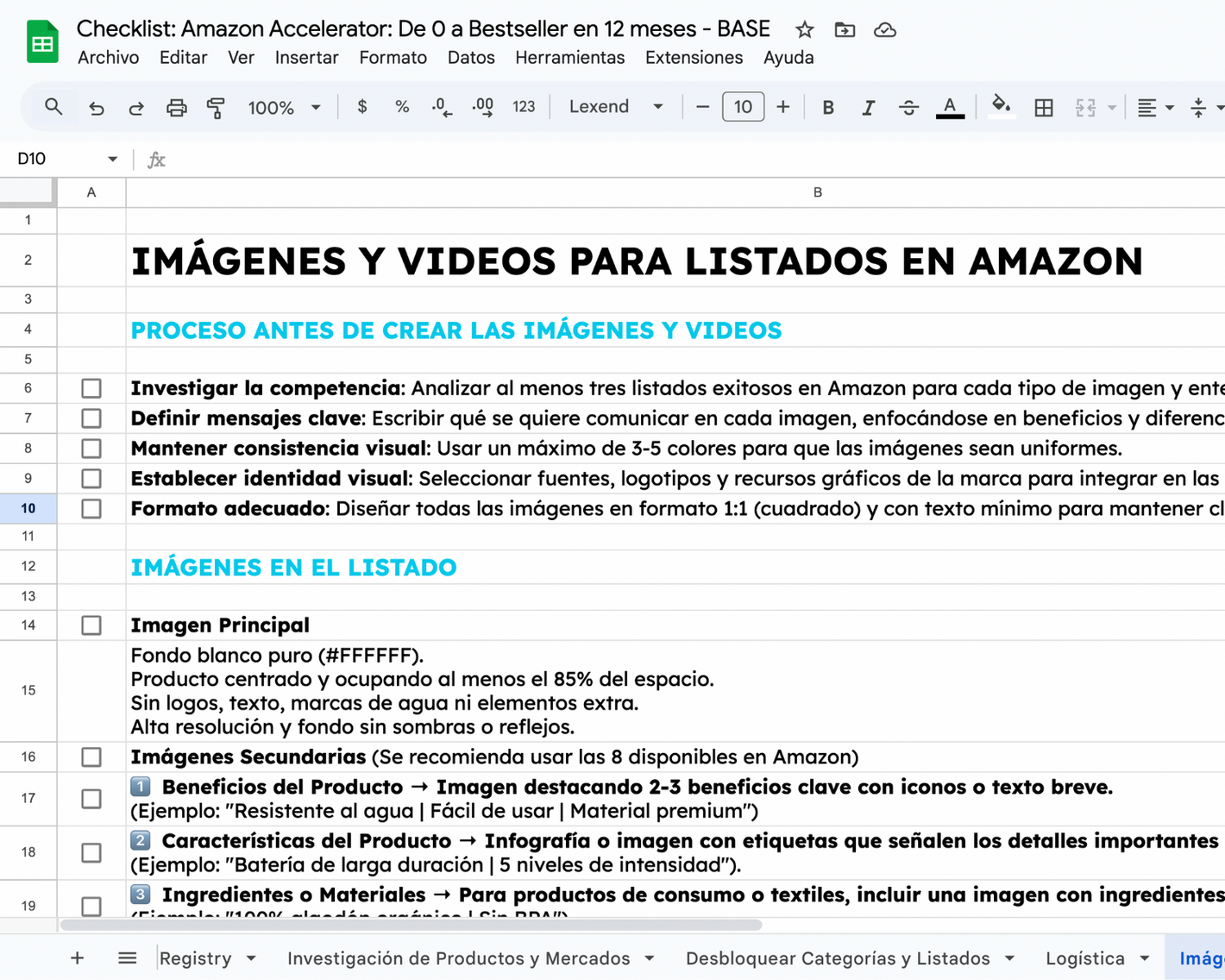This screenshot has height=980, width=1225.
Task: Open the Logística tab menu arrow
Action: point(1144,958)
